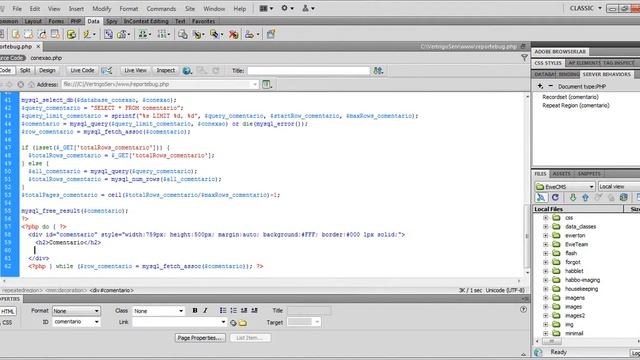Viewport: 640px width, 360px height.
Task: Open the Site management icon menu
Action: [309, 8]
